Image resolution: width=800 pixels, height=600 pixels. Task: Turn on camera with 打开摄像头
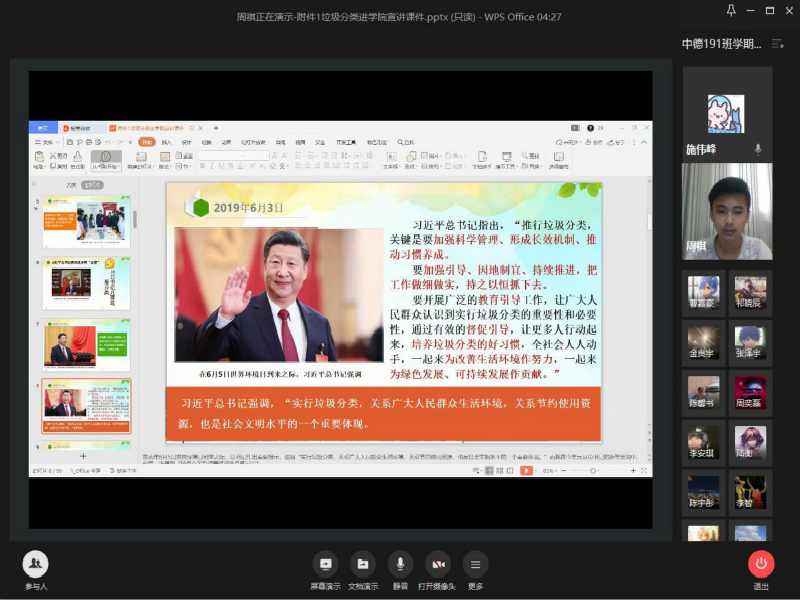coord(438,564)
